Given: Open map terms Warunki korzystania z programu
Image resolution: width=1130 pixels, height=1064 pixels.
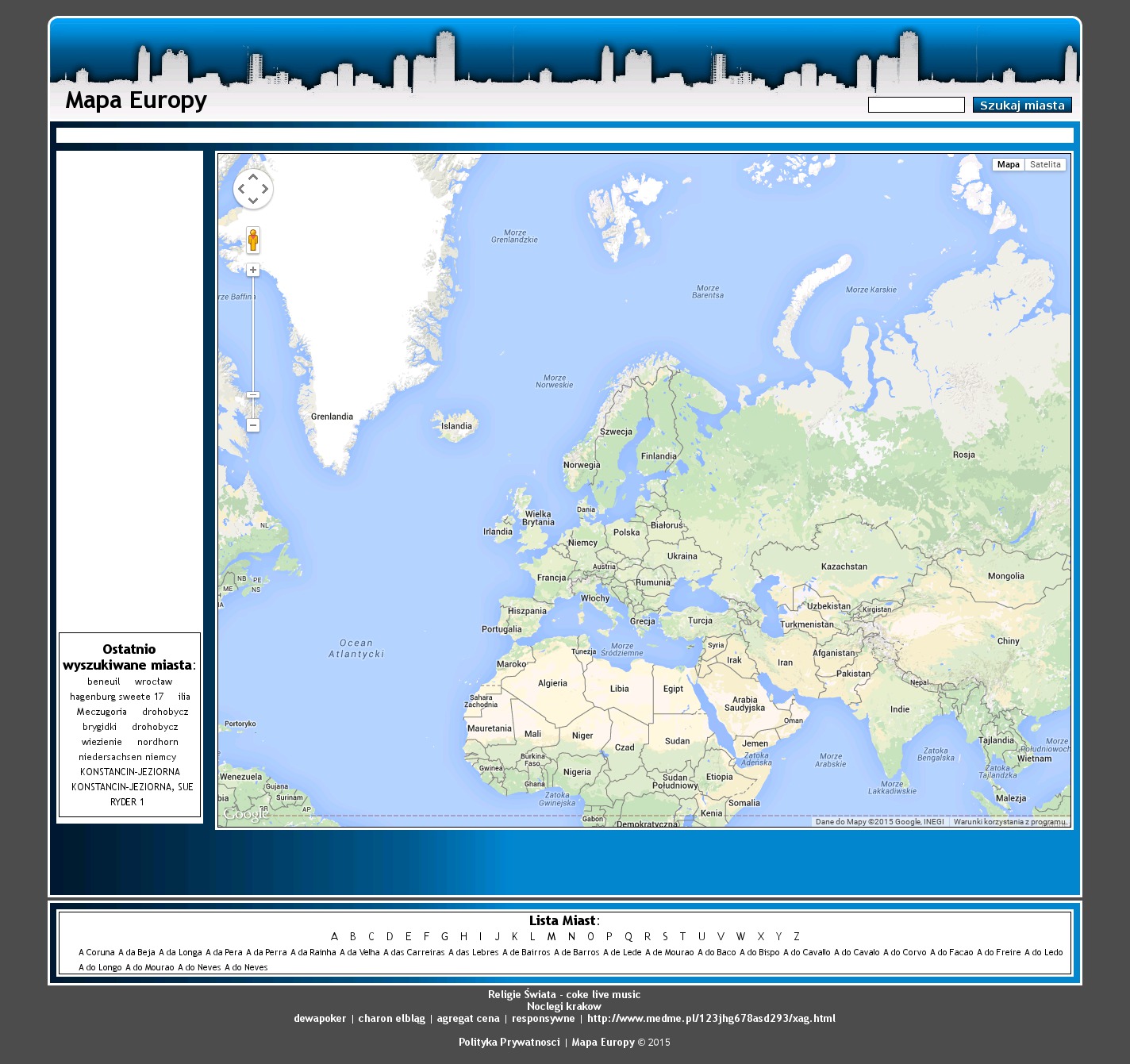Looking at the screenshot, I should 1009,822.
